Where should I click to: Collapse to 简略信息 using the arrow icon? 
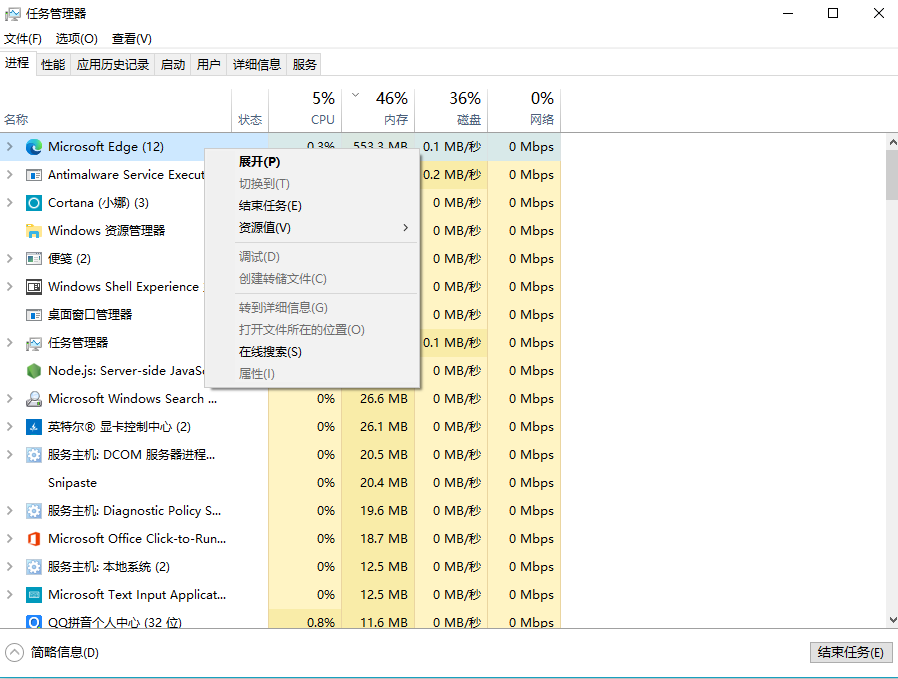[x=14, y=652]
